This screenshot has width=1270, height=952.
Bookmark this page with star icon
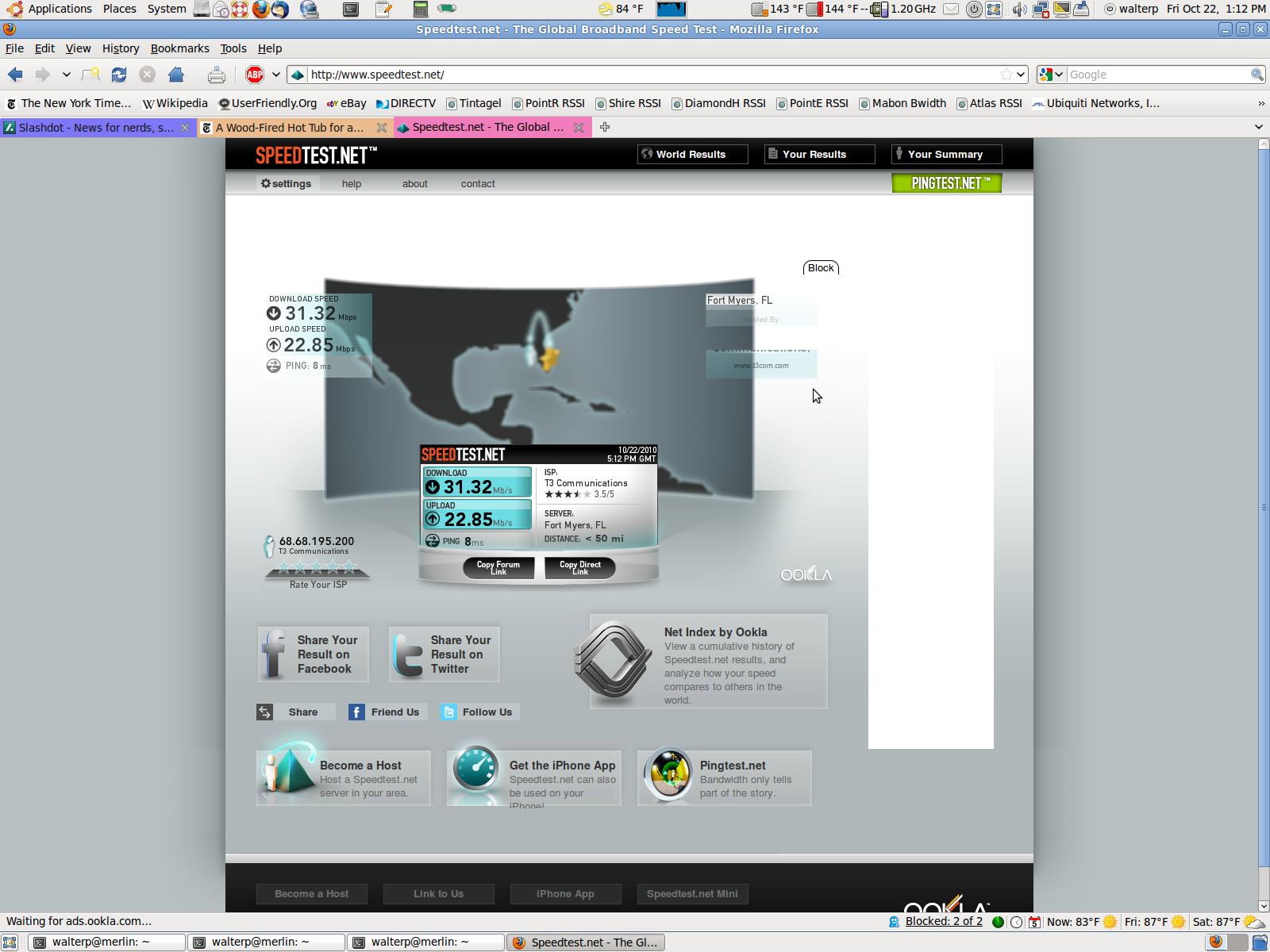point(1006,75)
